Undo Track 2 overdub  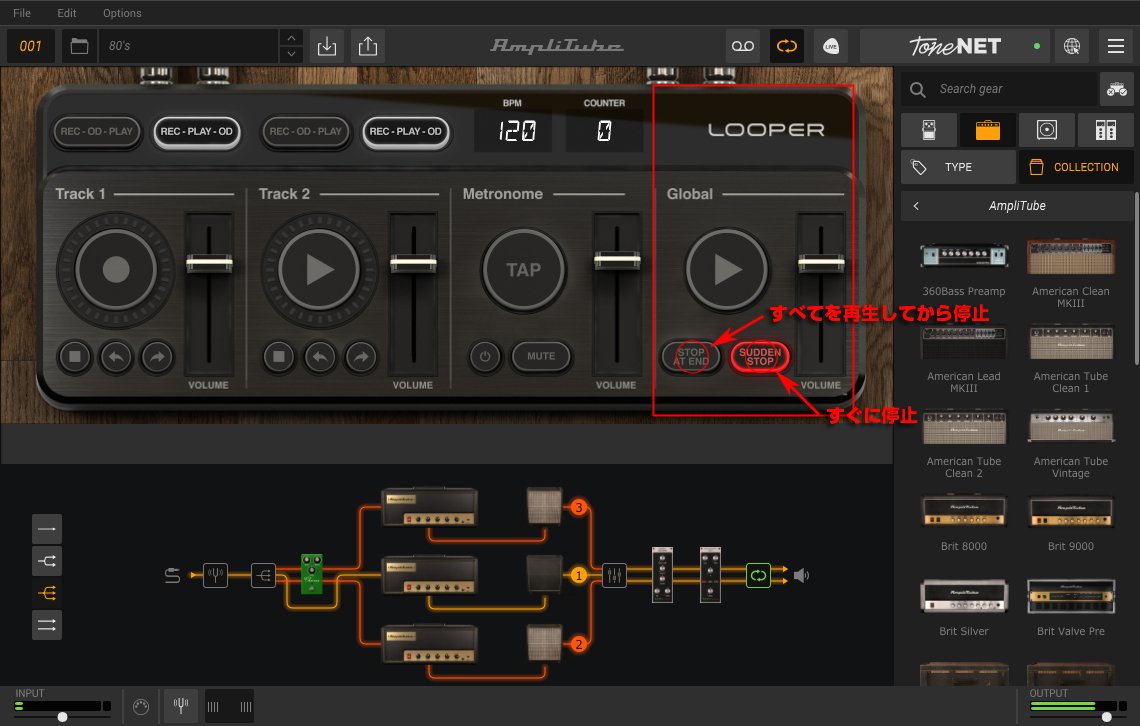(320, 357)
